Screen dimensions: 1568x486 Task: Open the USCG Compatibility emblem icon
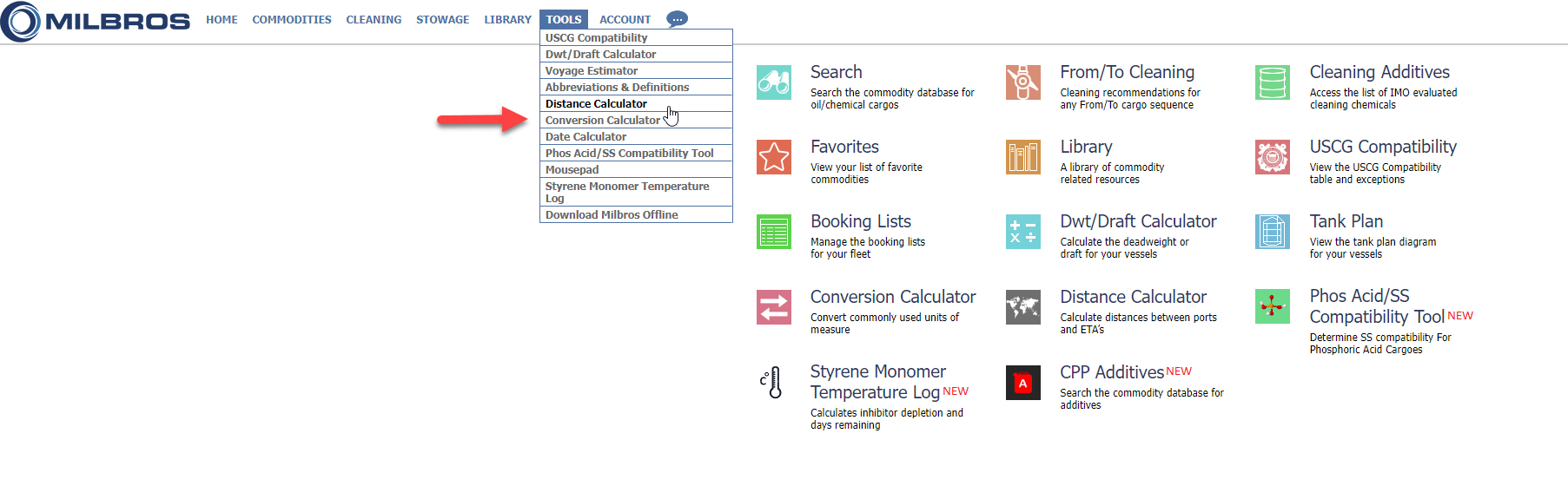[x=1272, y=157]
